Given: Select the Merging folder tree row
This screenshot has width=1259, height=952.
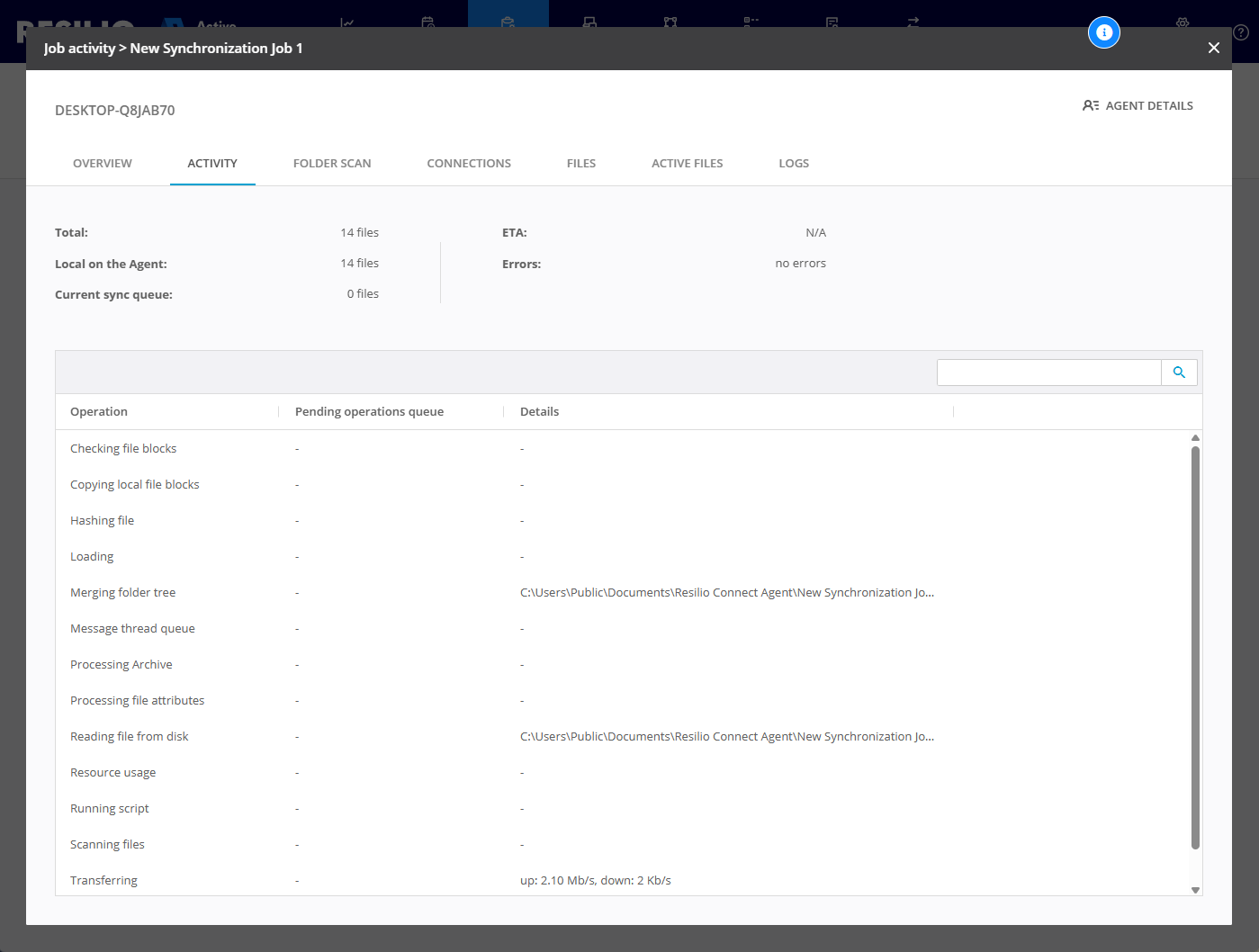Looking at the screenshot, I should point(123,593).
